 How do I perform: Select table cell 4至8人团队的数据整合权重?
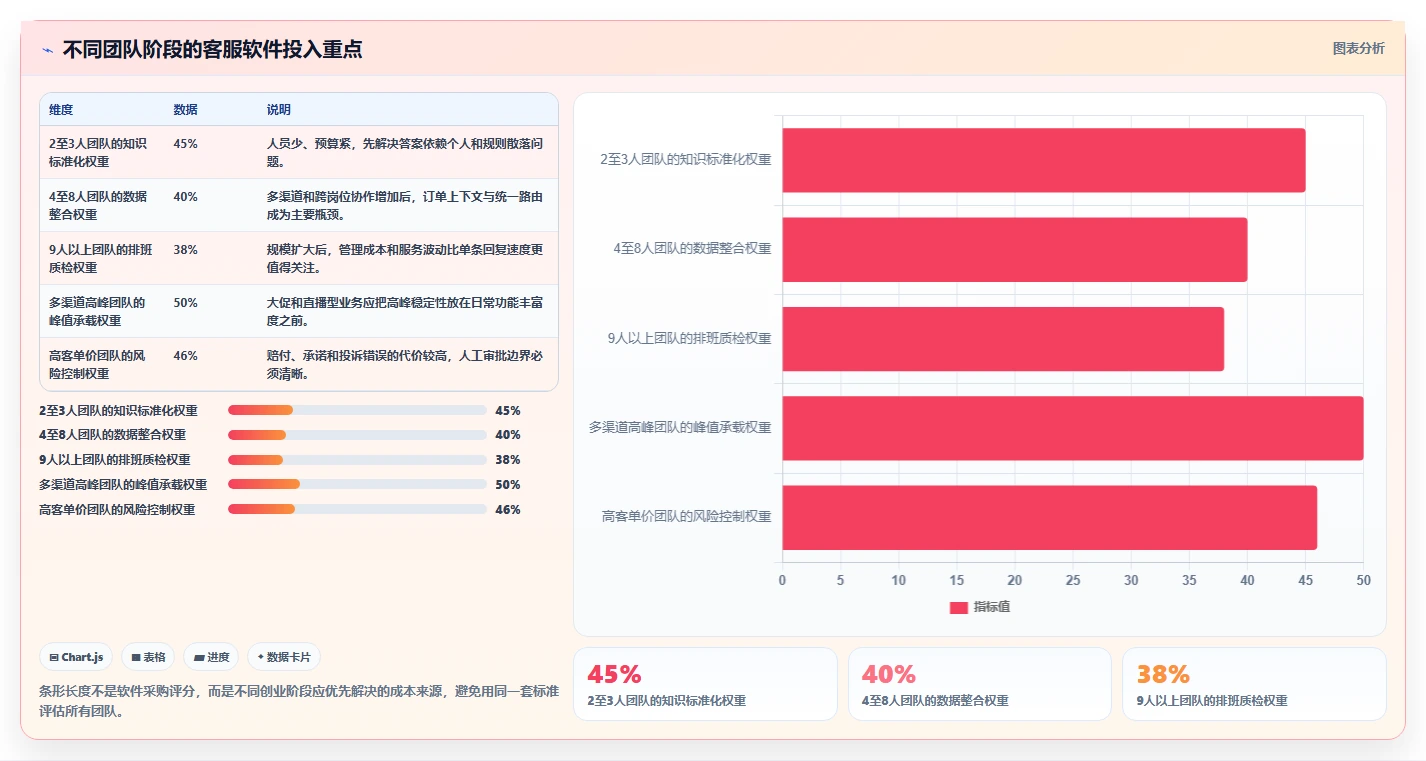pos(101,205)
